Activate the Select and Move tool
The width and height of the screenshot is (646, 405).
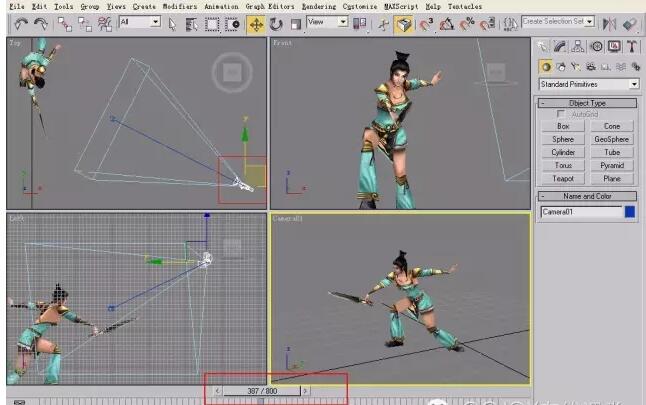tap(256, 24)
